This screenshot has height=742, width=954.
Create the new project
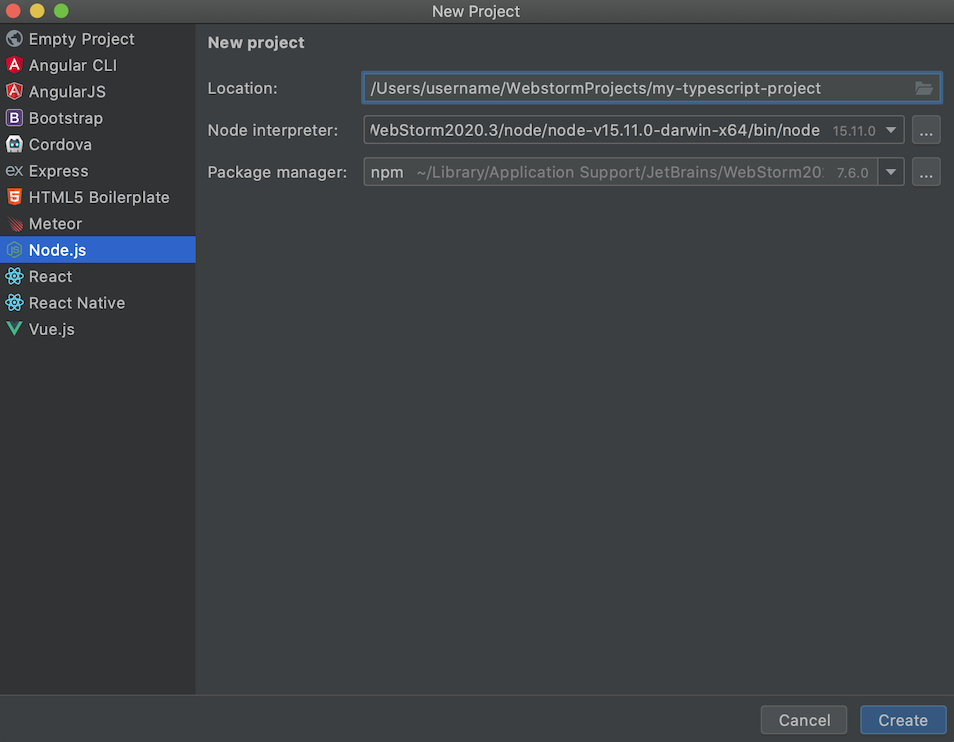[903, 720]
